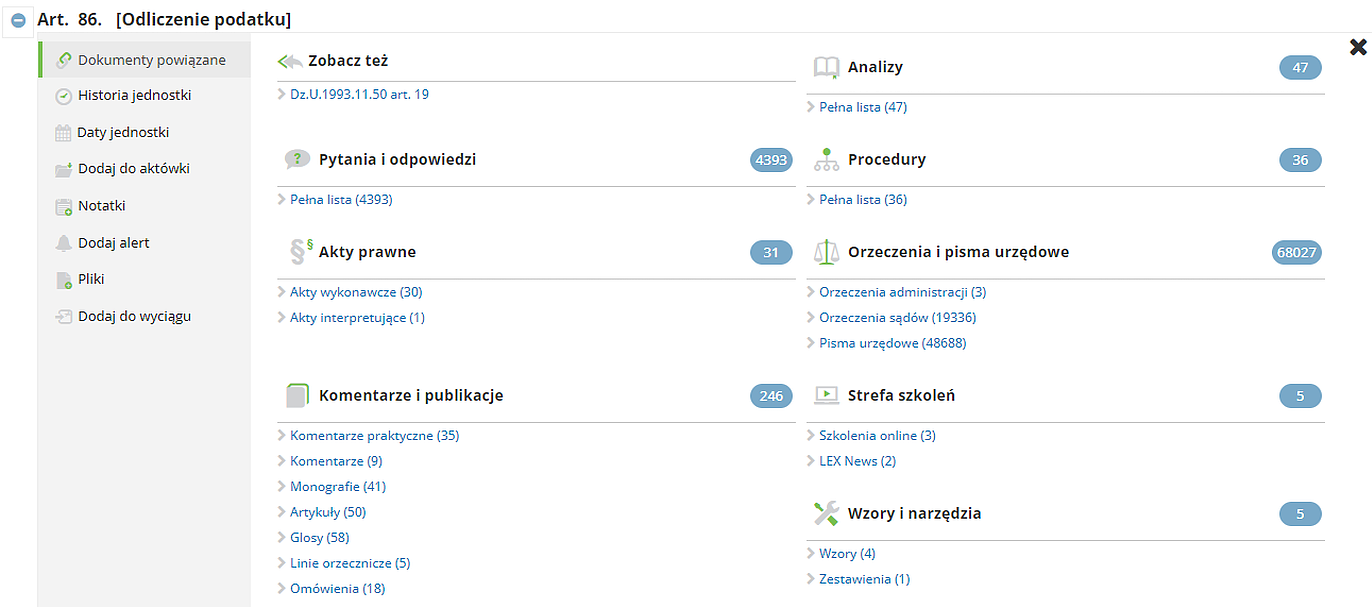Click the calendar icon for Daty jednostki
This screenshot has height=607, width=1372.
point(63,133)
